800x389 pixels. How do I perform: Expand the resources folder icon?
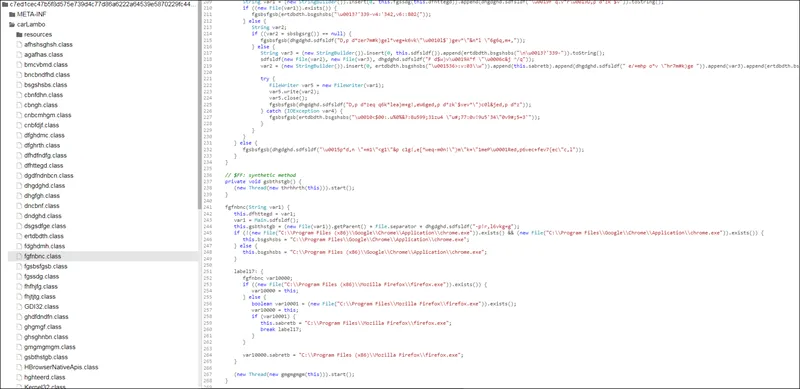click(19, 35)
